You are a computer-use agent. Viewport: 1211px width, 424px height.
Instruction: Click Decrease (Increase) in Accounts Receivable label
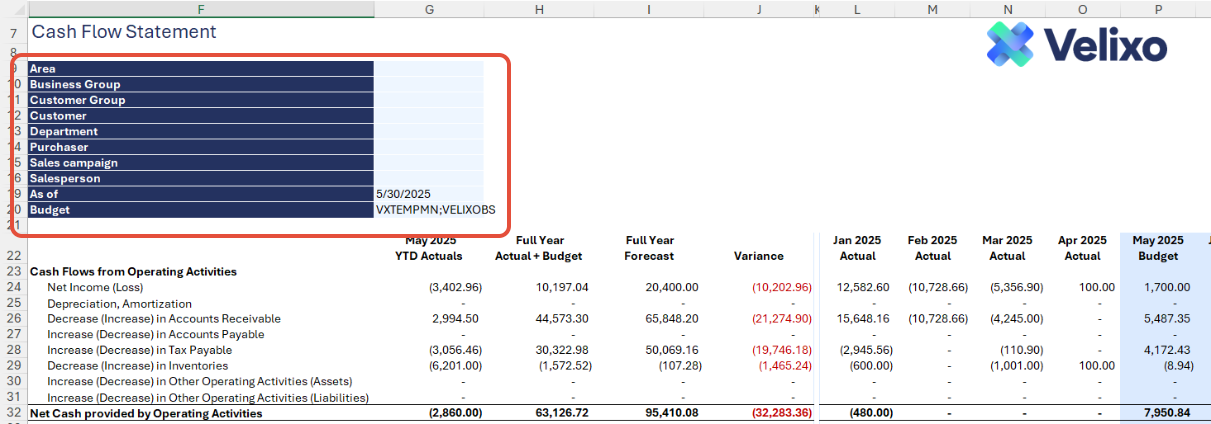coord(163,319)
